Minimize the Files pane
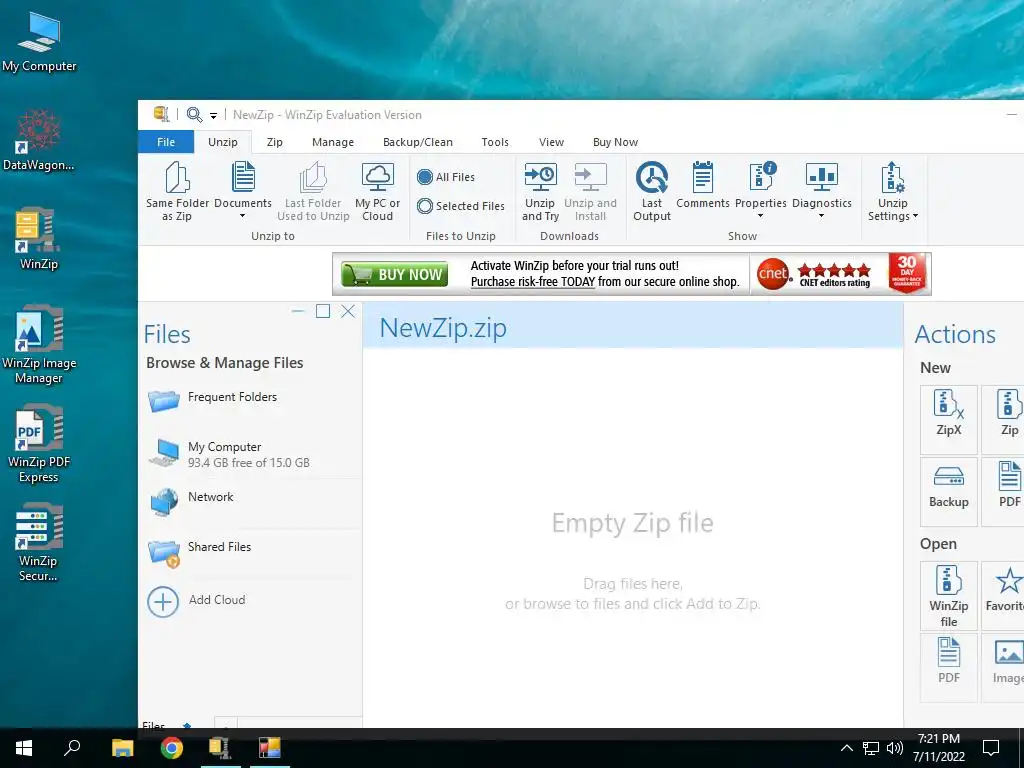This screenshot has height=768, width=1024. coord(298,312)
